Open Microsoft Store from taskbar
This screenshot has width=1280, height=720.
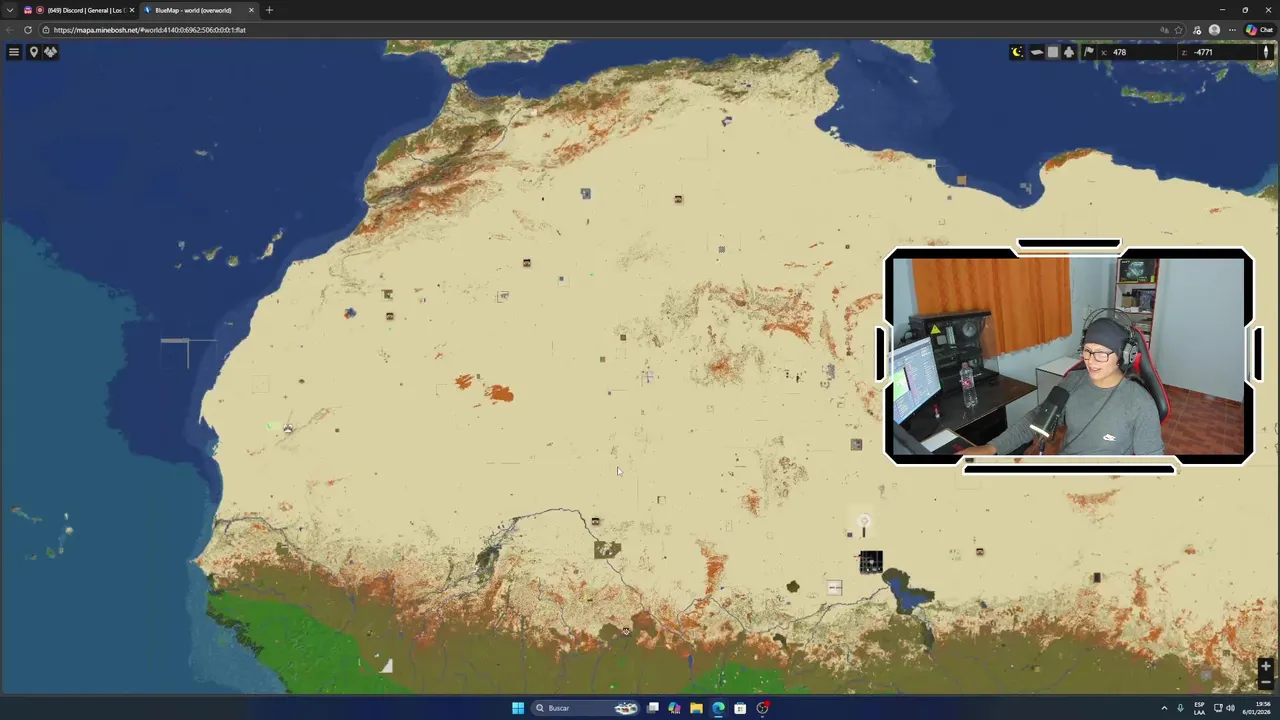pos(740,708)
